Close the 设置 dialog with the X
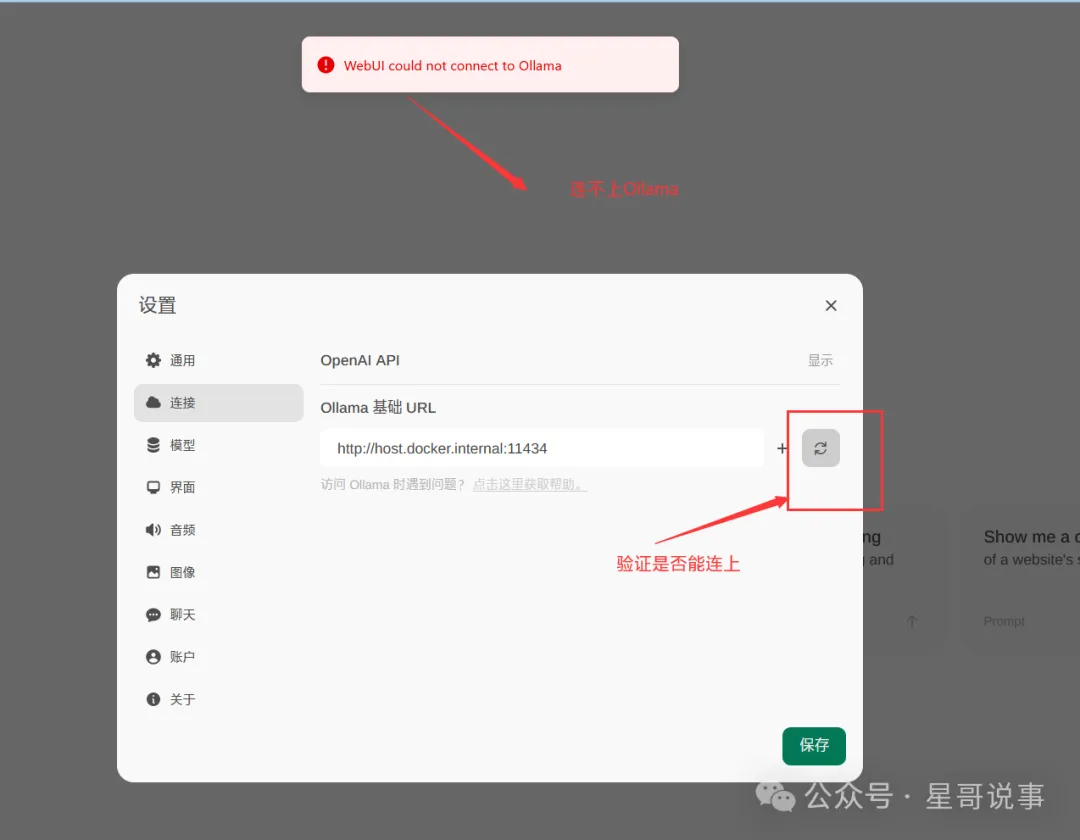This screenshot has height=840, width=1080. [830, 306]
